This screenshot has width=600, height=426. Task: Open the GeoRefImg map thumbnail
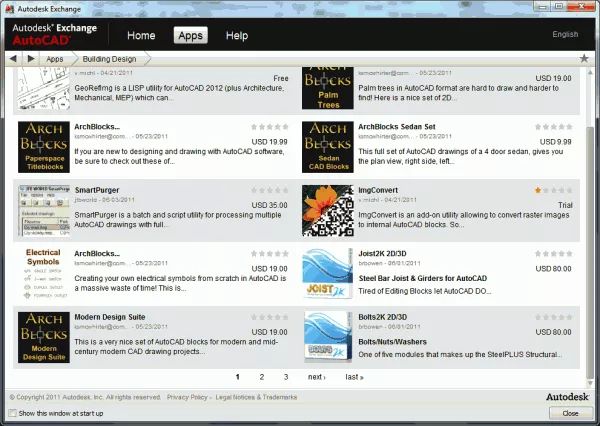click(44, 88)
